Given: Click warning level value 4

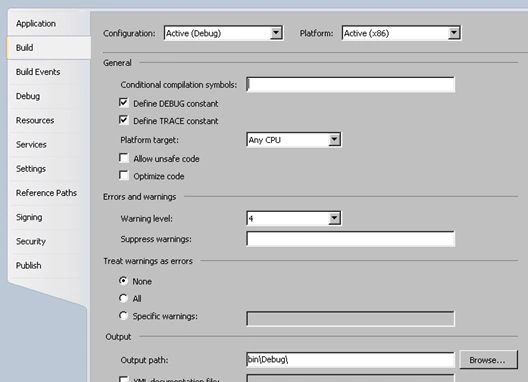Looking at the screenshot, I should tap(251, 219).
